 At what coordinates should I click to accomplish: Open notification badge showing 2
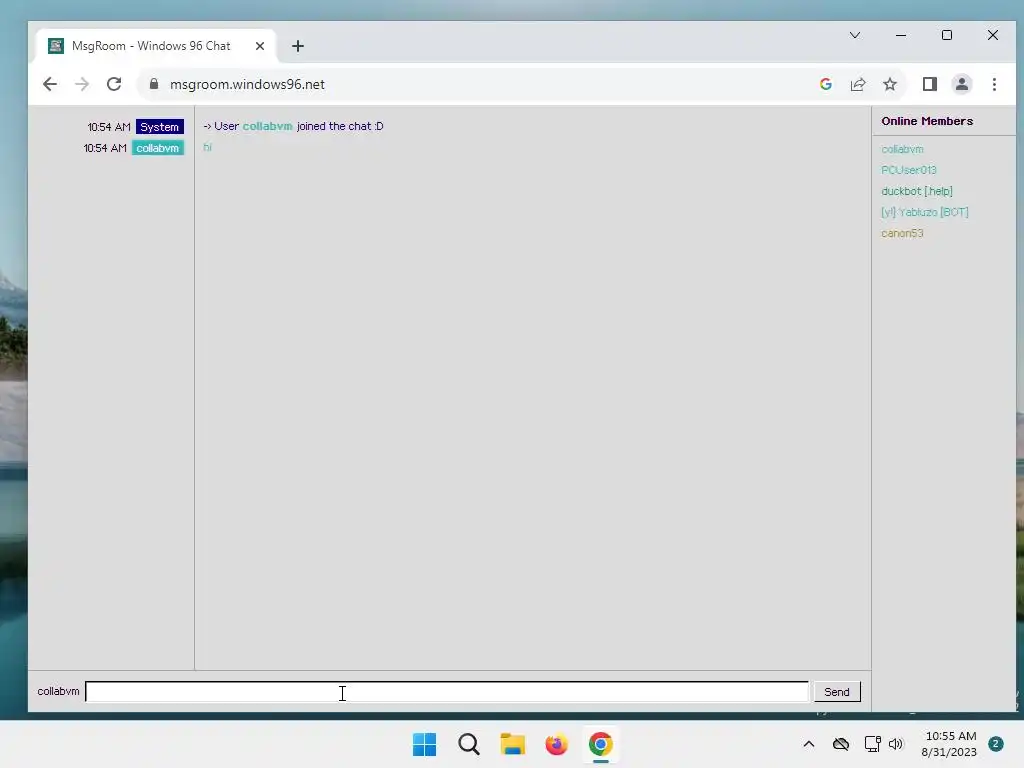click(995, 744)
